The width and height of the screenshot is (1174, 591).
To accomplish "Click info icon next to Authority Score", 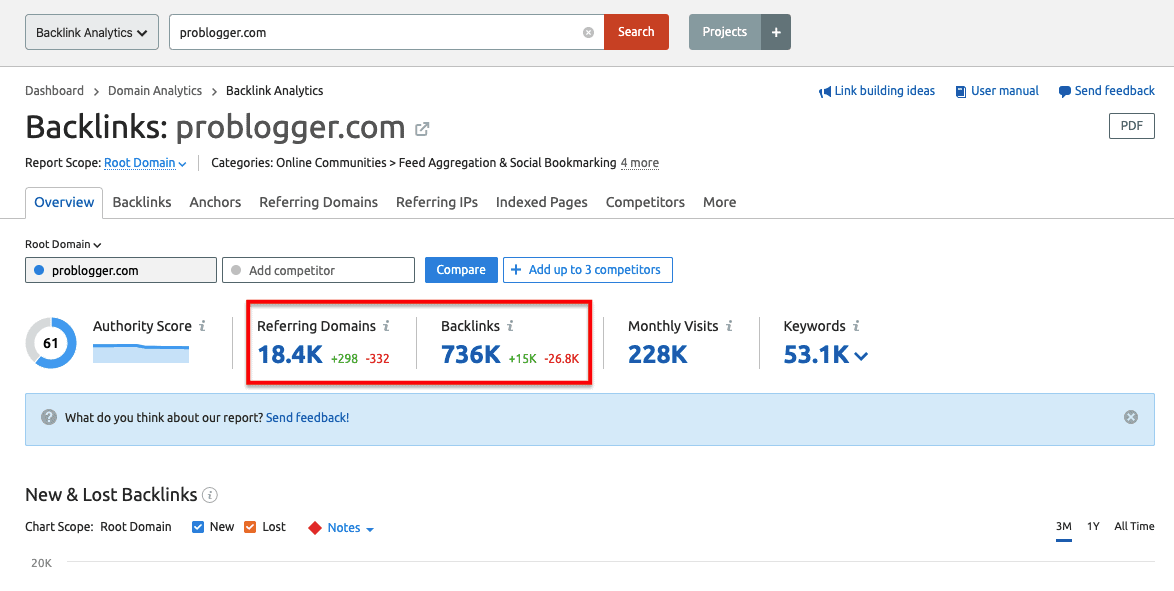I will [202, 326].
